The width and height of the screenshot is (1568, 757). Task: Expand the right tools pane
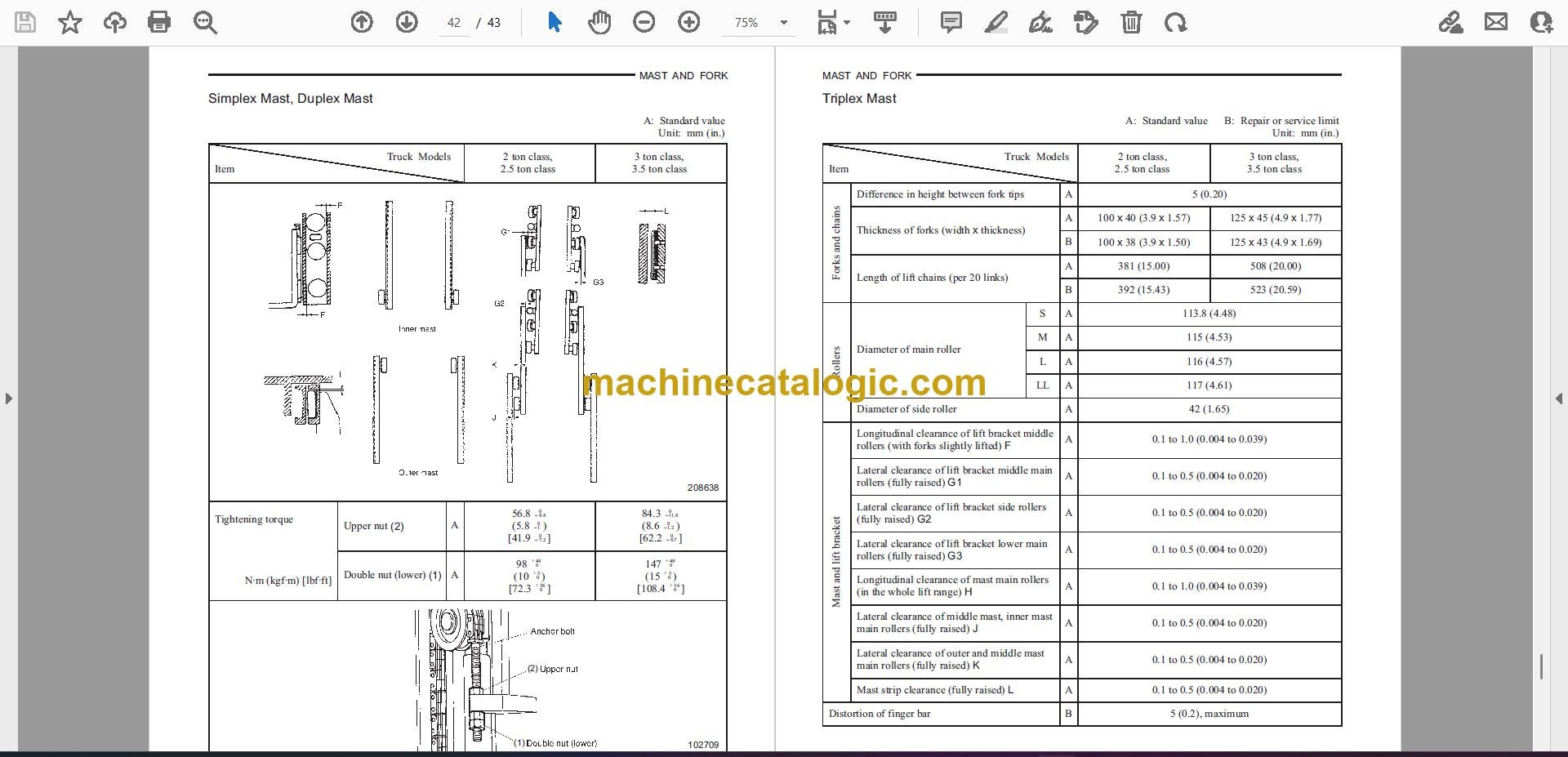(x=1559, y=399)
